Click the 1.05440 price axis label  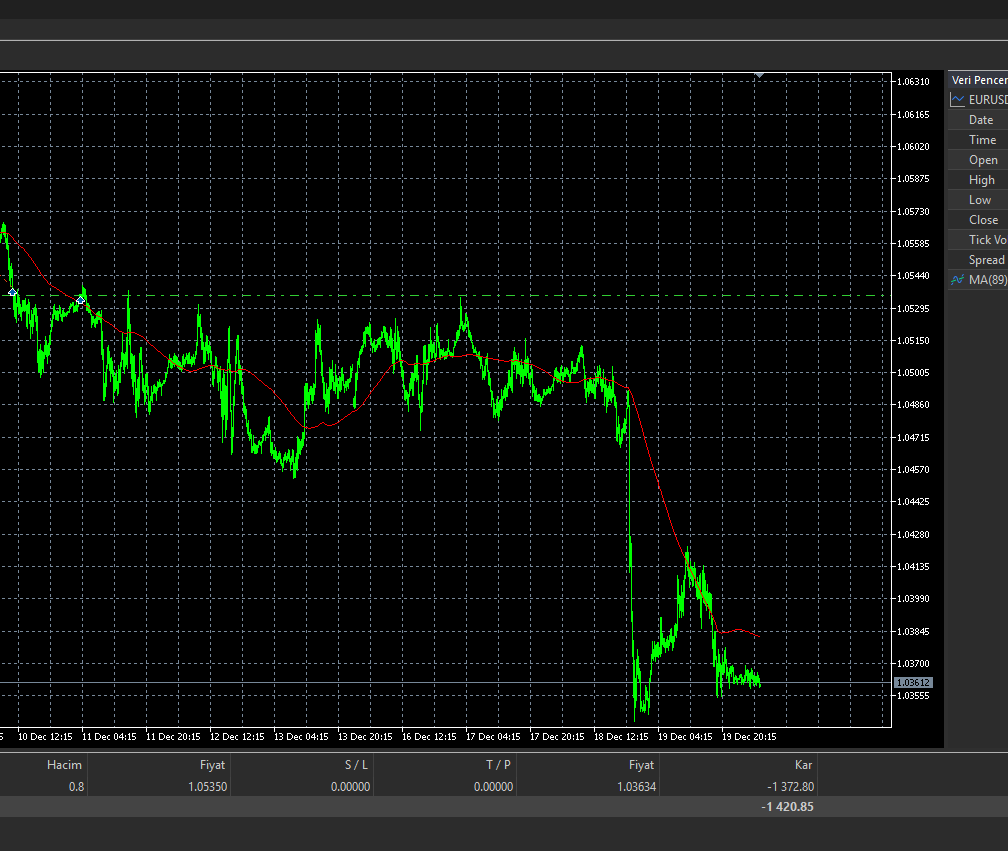point(913,276)
